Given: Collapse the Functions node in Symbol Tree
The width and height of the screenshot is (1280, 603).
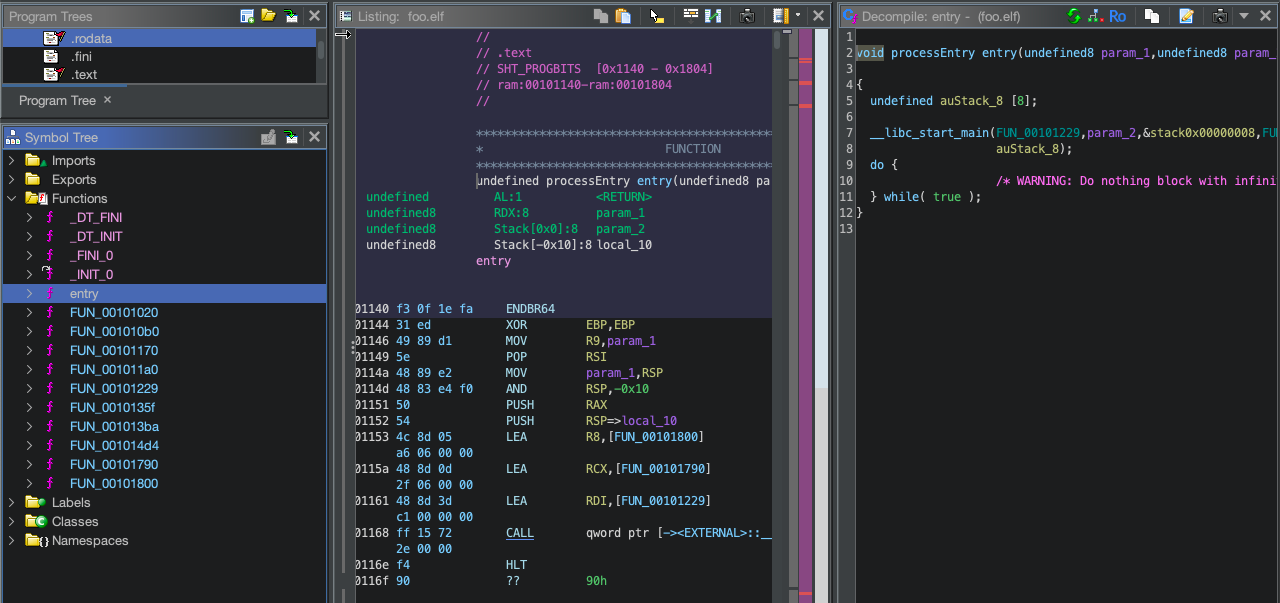Looking at the screenshot, I should [x=12, y=198].
